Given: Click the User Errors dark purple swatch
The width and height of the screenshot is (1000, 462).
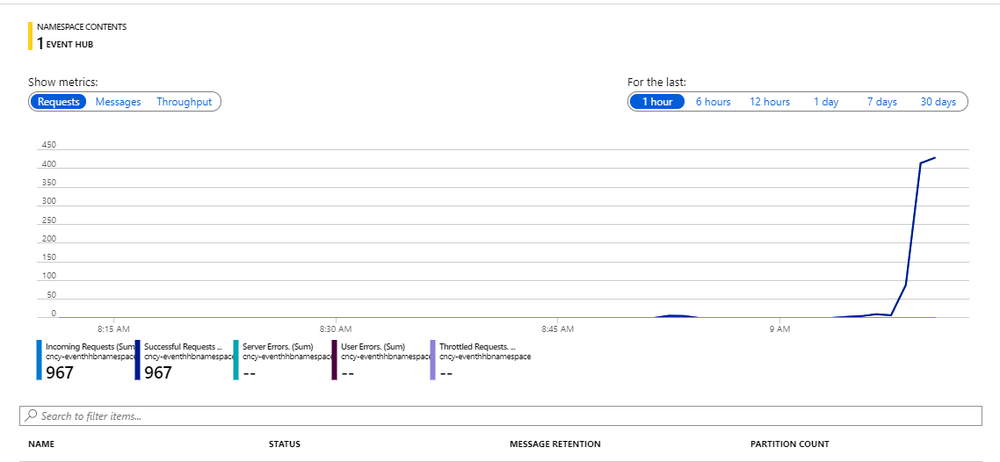Looking at the screenshot, I should [334, 359].
